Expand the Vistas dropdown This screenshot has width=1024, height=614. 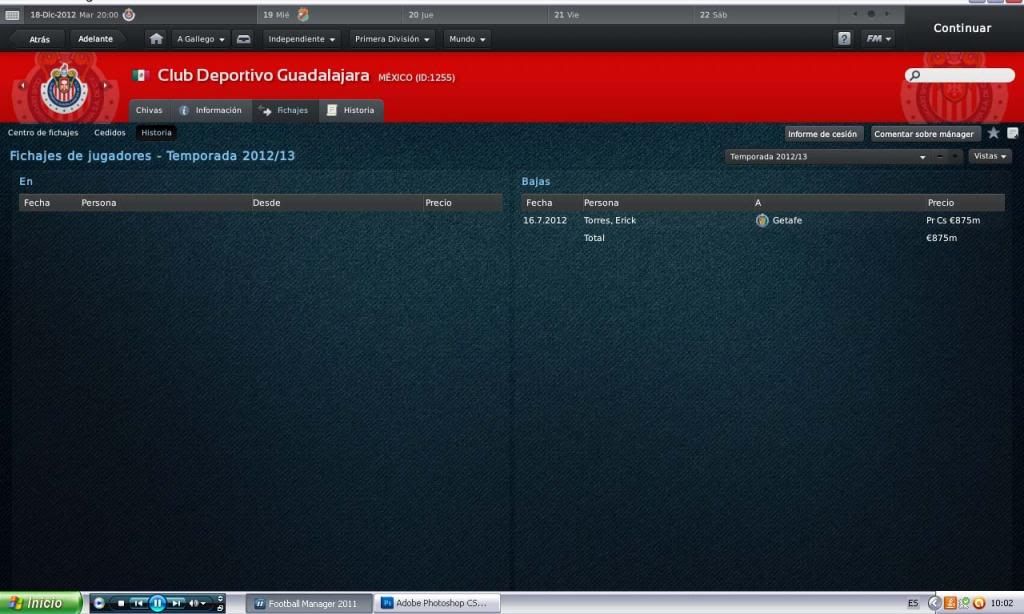[989, 156]
